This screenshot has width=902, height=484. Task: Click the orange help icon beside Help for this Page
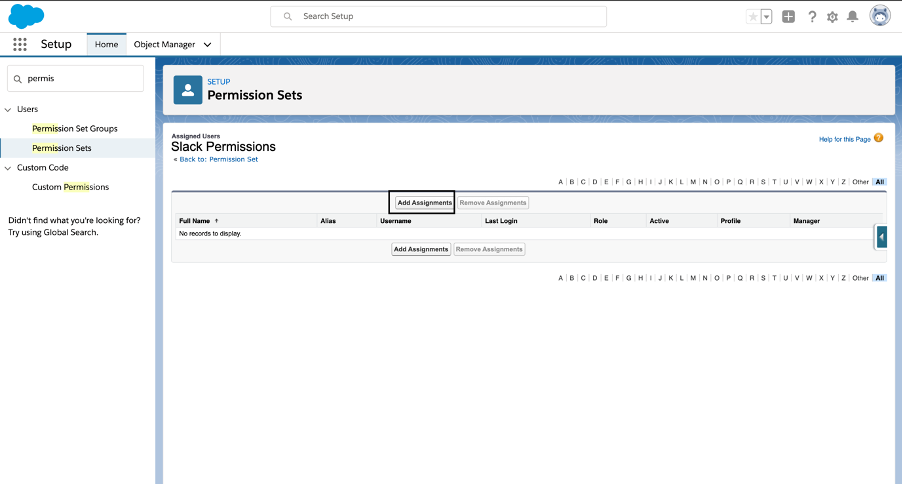click(878, 138)
